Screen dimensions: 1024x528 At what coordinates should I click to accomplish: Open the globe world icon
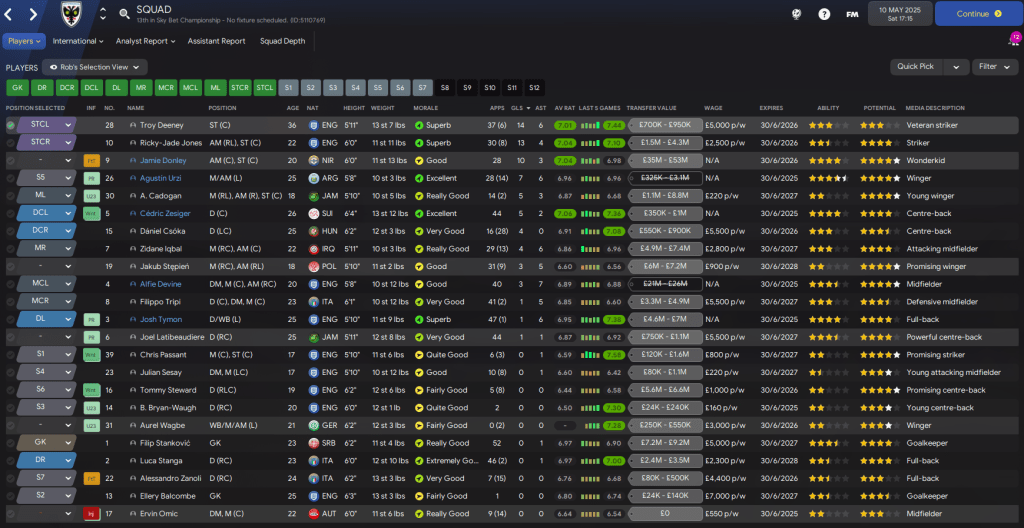[x=796, y=14]
